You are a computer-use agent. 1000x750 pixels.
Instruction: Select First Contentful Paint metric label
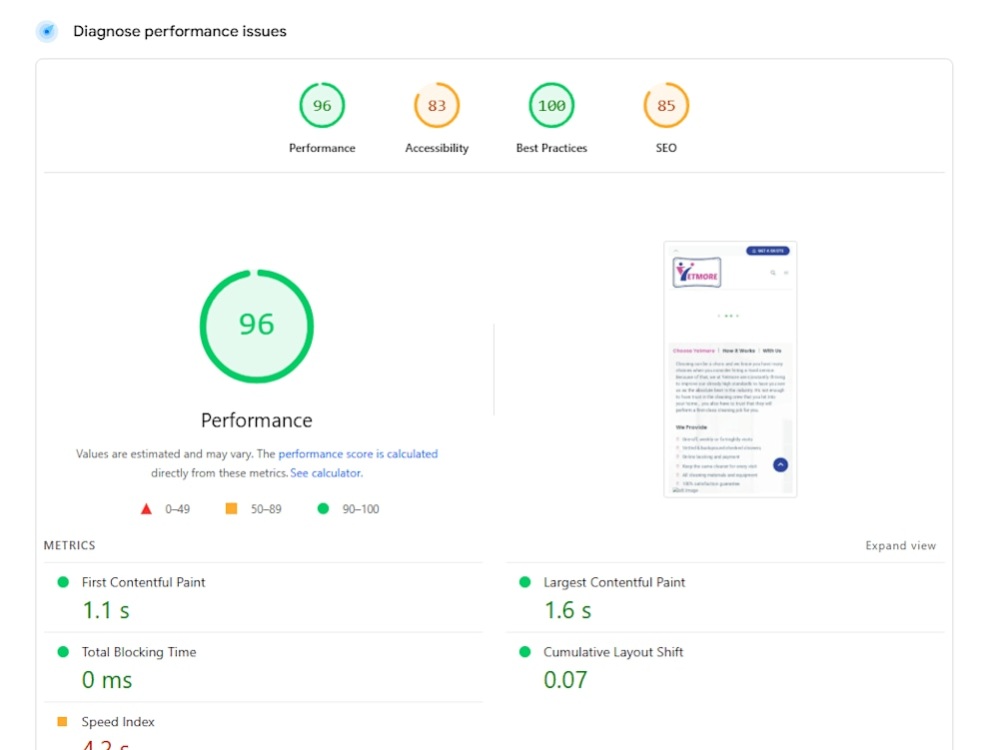tap(143, 582)
